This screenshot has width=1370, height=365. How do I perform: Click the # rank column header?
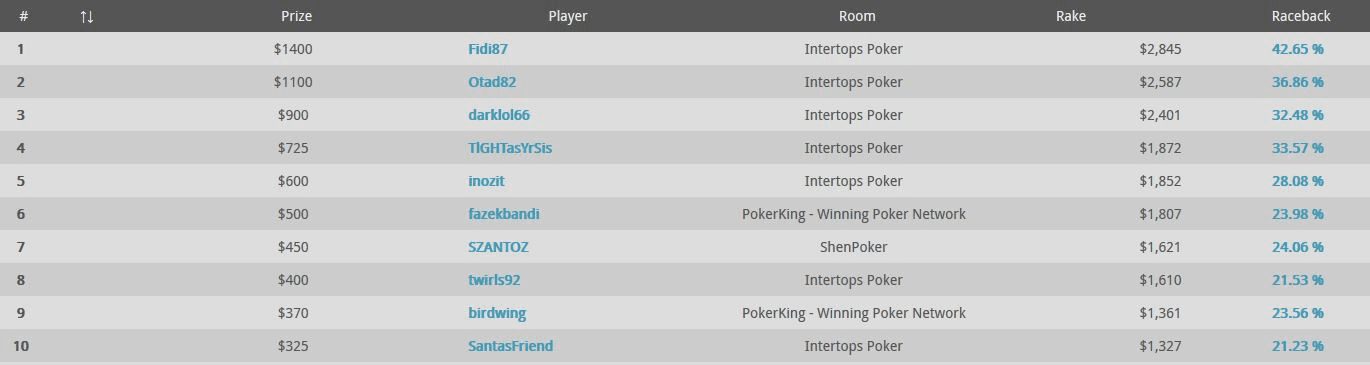pyautogui.click(x=24, y=16)
